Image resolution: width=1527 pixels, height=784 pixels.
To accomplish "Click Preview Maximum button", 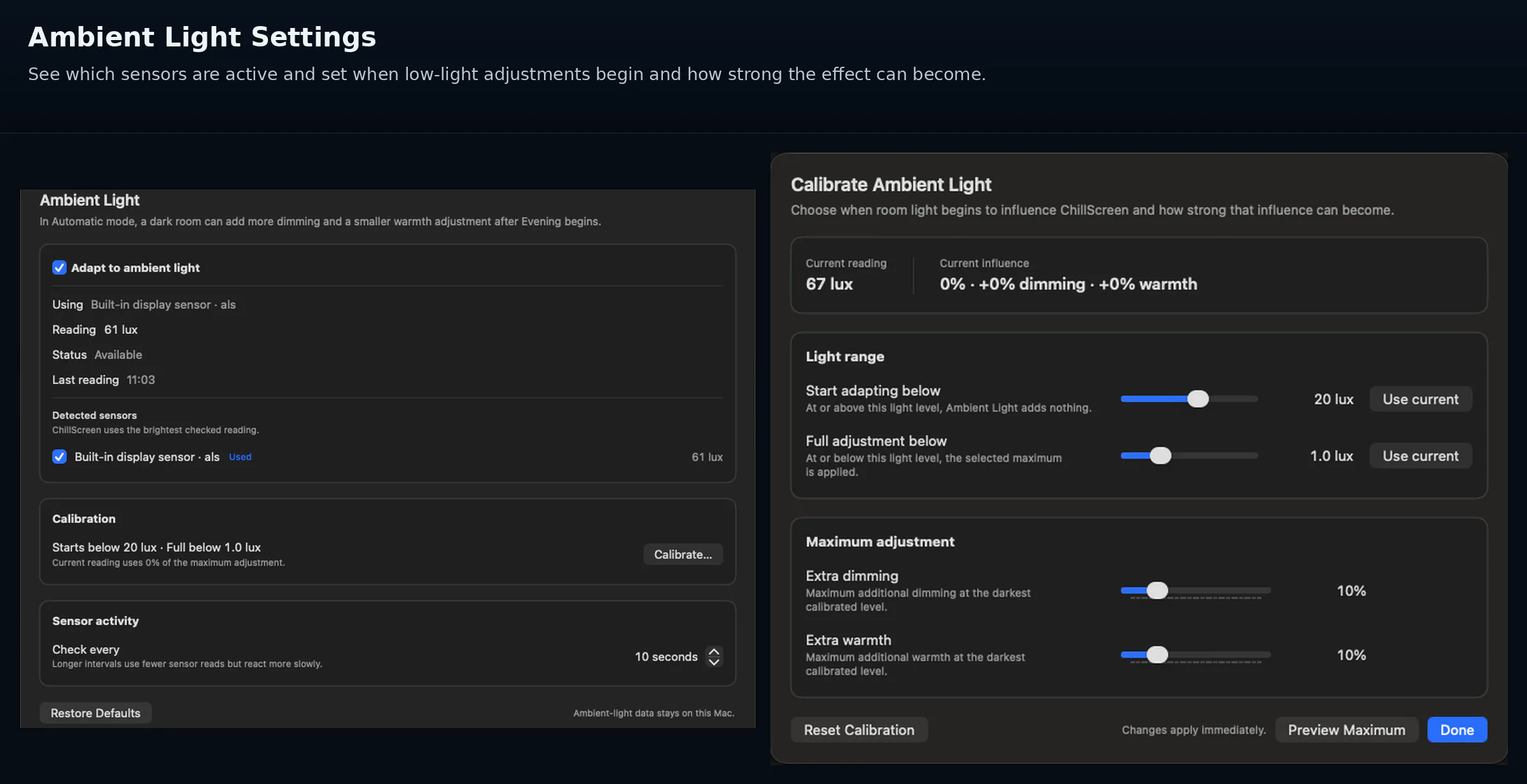I will pyautogui.click(x=1346, y=730).
